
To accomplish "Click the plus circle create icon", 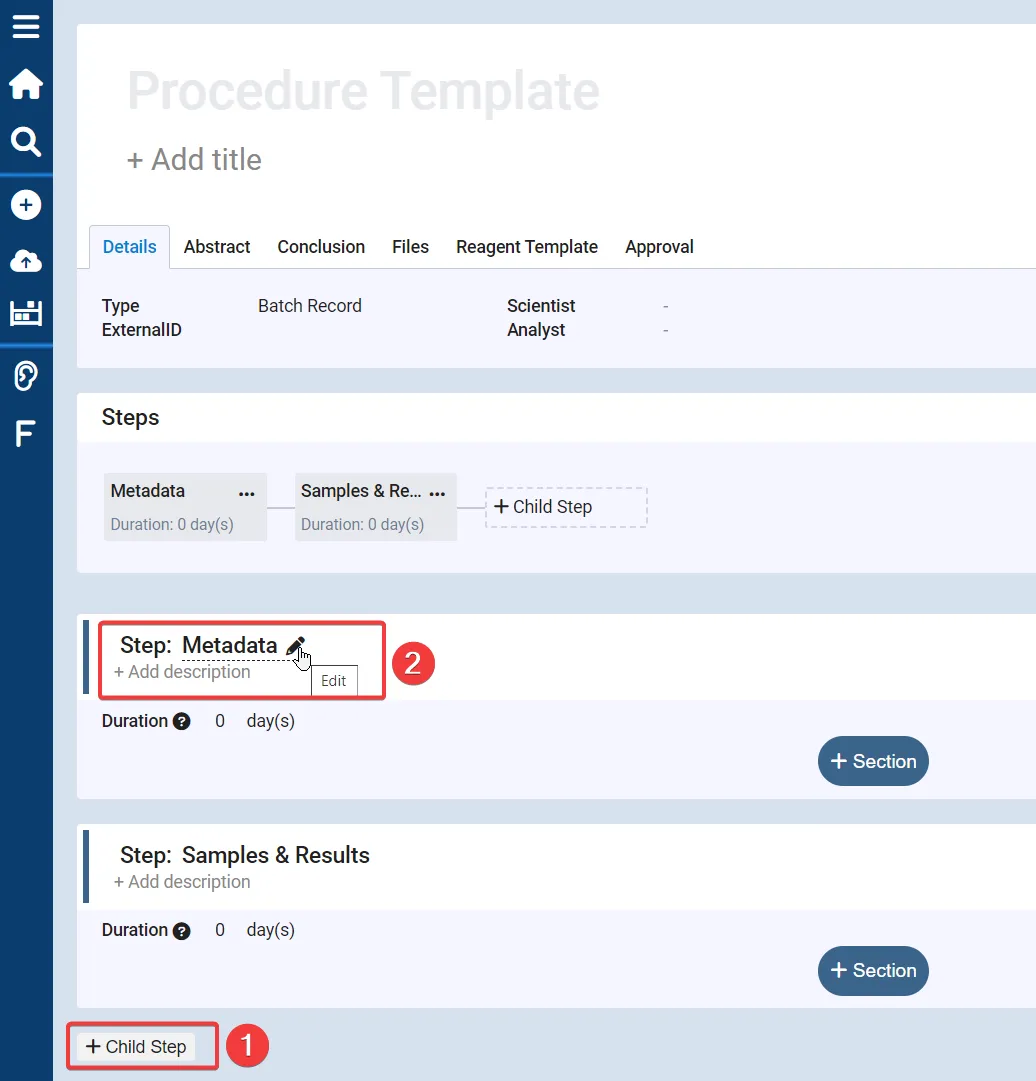I will (26, 205).
